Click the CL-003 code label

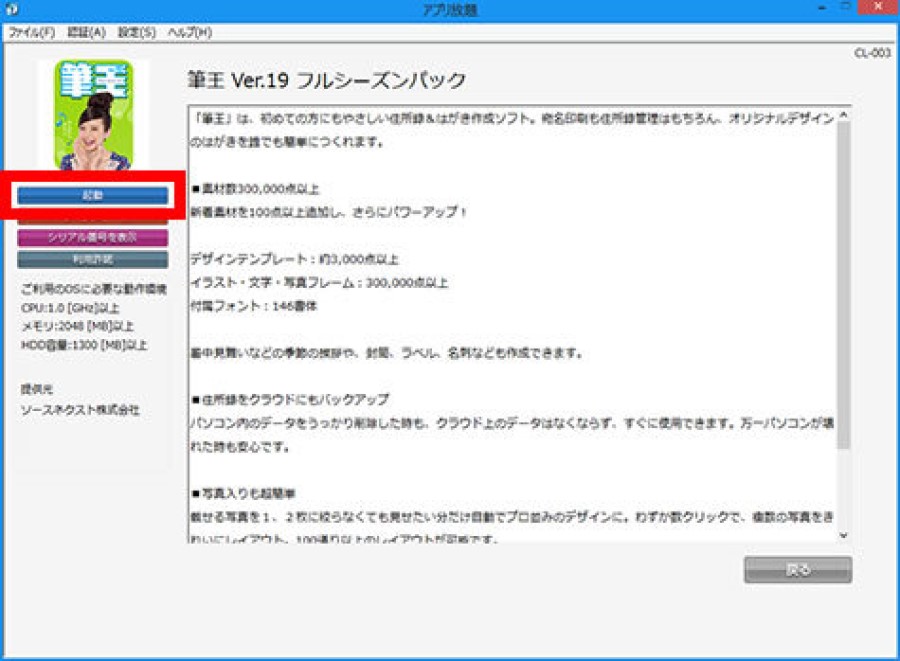pos(872,53)
